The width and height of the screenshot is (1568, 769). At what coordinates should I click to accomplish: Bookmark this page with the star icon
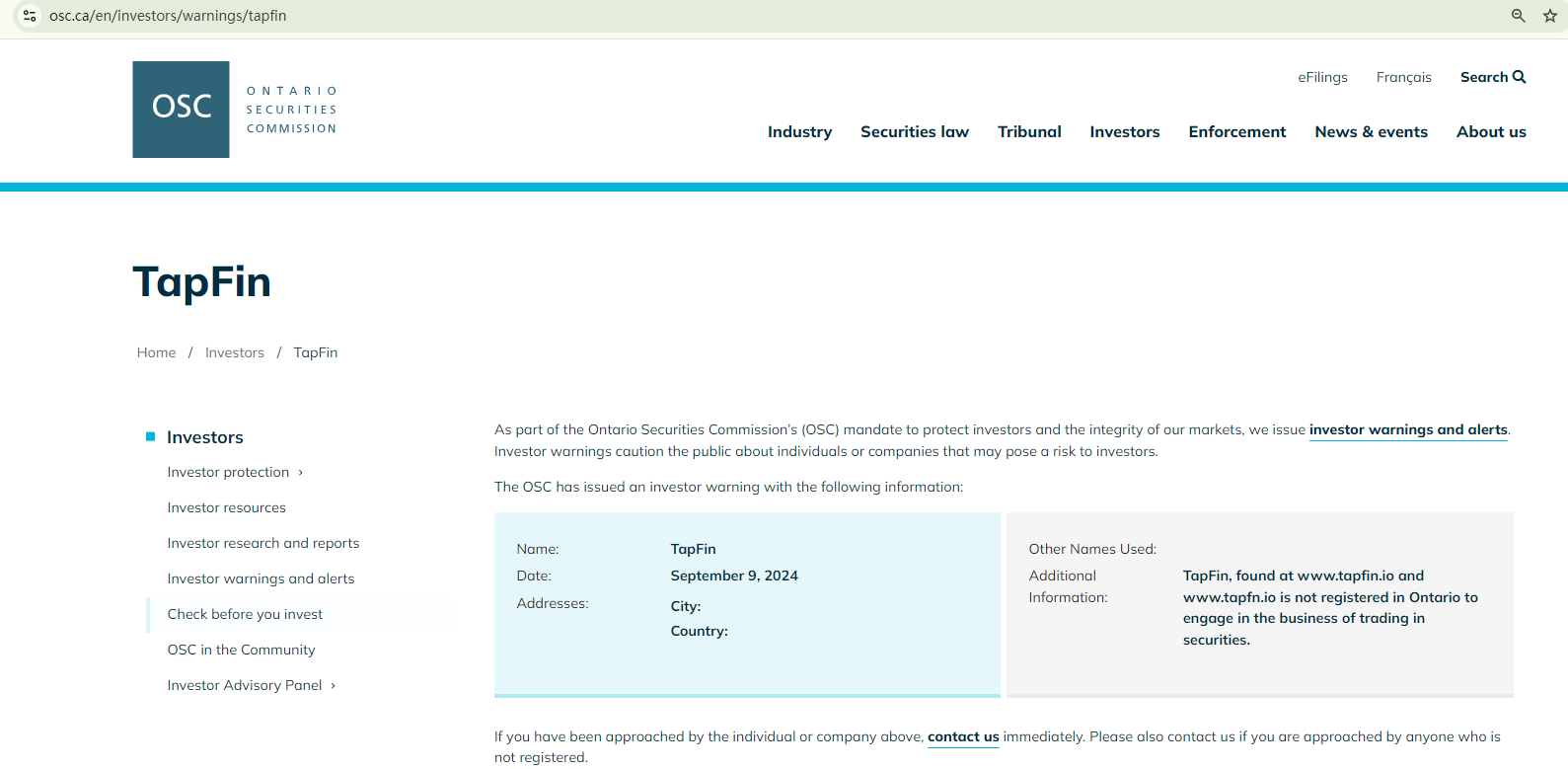pyautogui.click(x=1550, y=16)
